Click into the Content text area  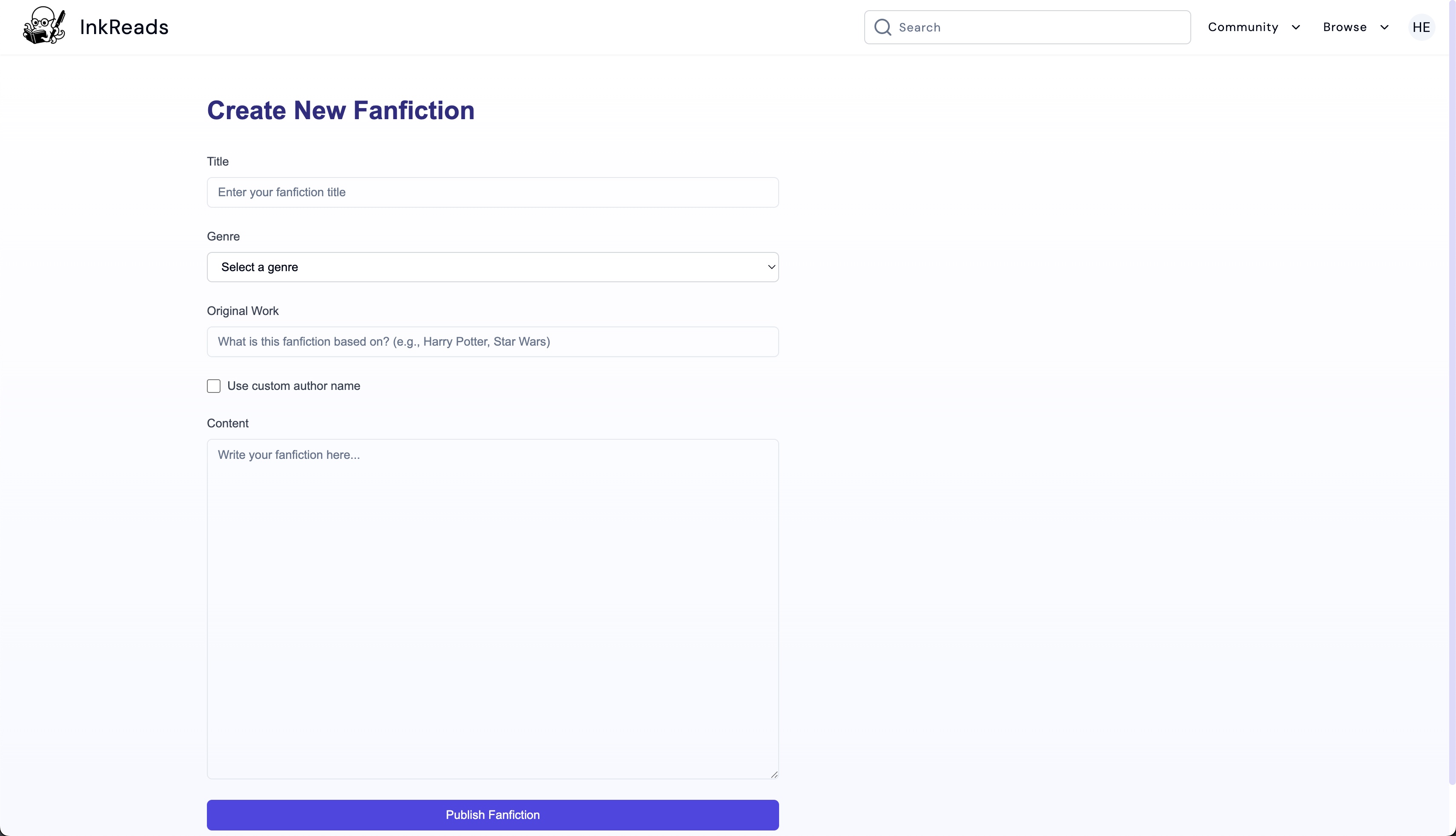coord(493,609)
